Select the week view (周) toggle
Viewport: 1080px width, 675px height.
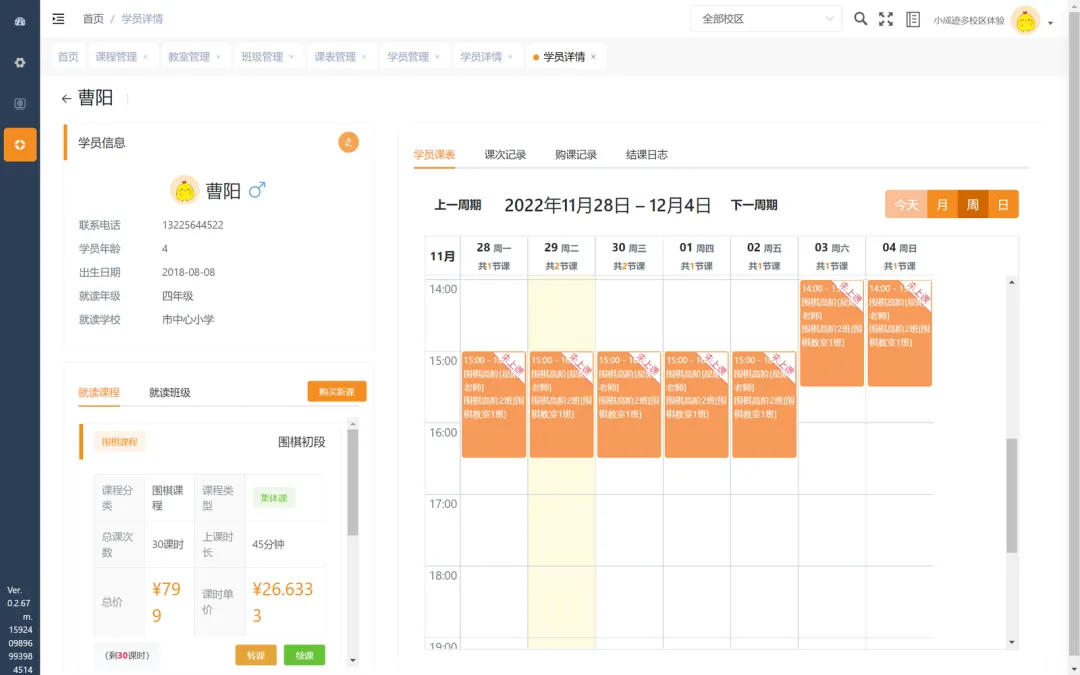[x=972, y=204]
